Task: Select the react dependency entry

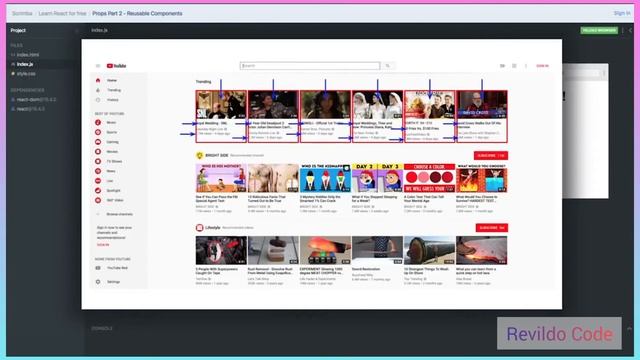Action: [x=28, y=109]
